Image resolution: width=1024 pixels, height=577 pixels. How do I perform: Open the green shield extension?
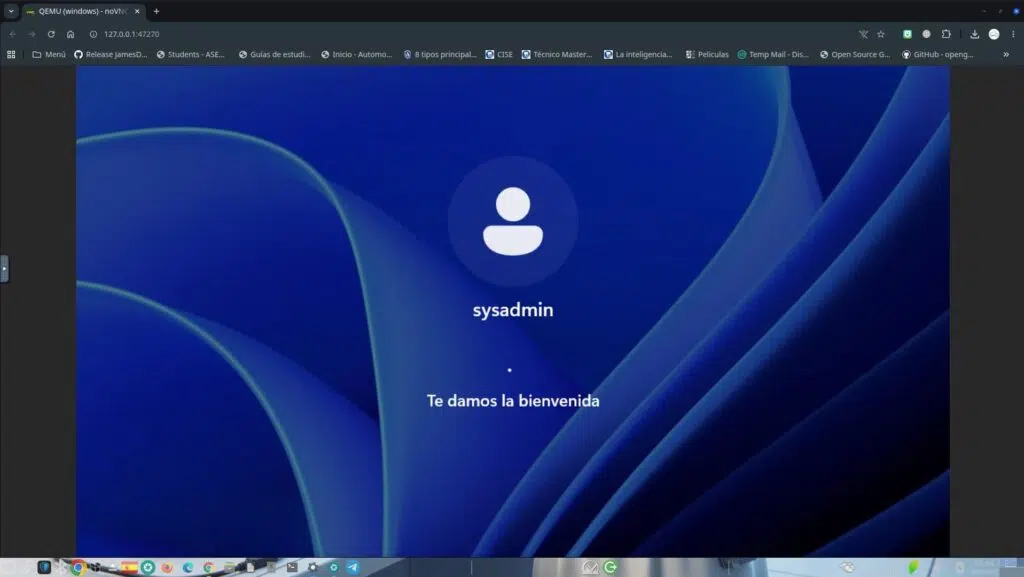[907, 34]
